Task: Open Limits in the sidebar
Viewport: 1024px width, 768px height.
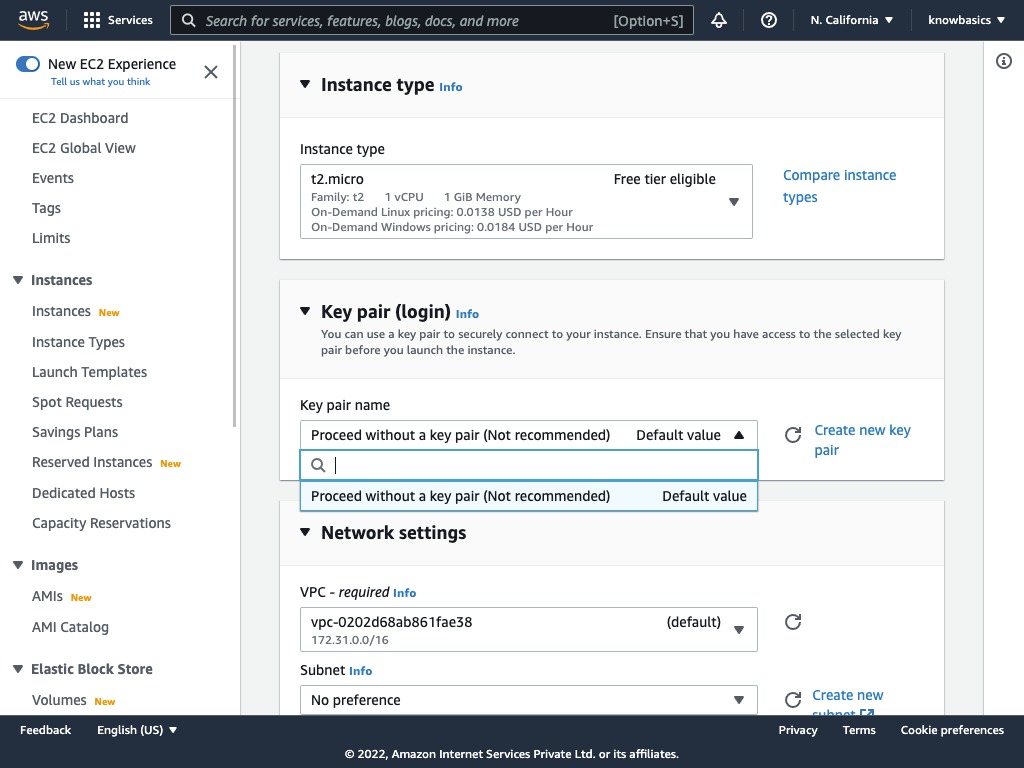Action: 51,238
